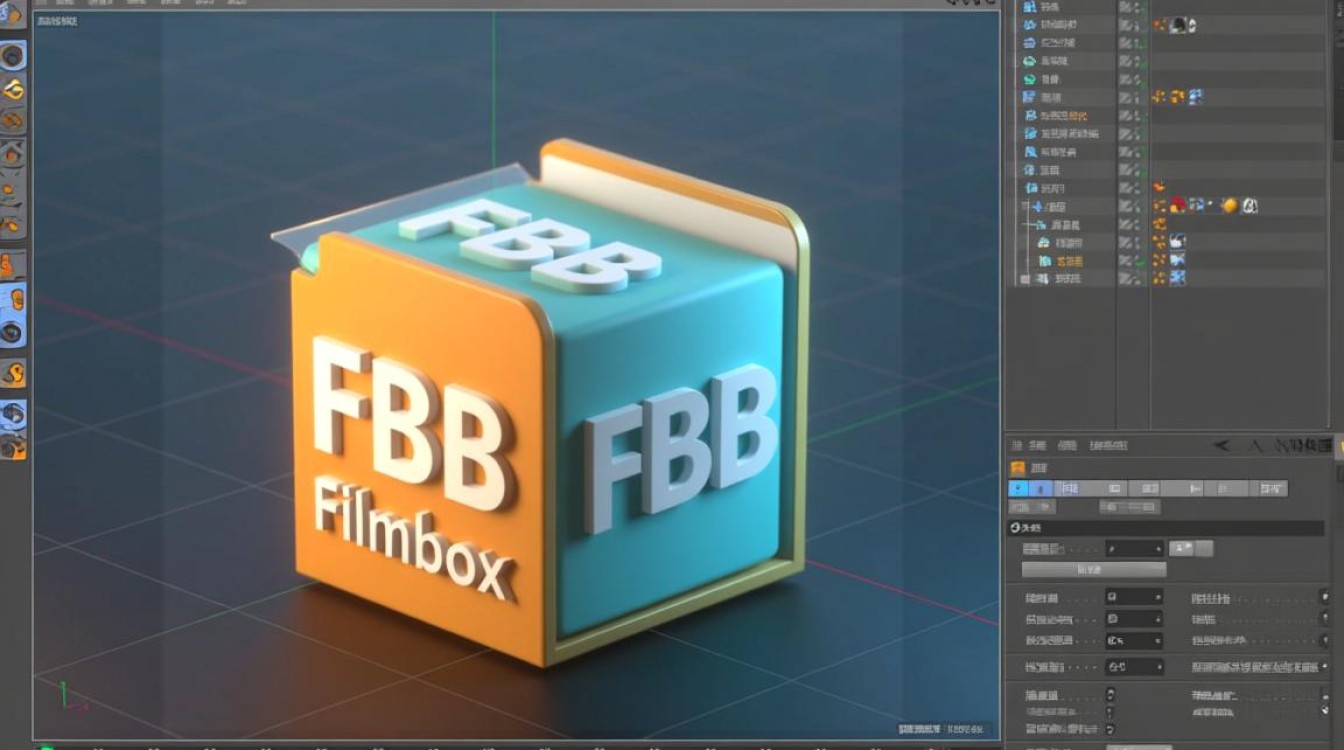Click the wide gray button in attributes panel
Screen dimensions: 1344x750
[x=1094, y=569]
